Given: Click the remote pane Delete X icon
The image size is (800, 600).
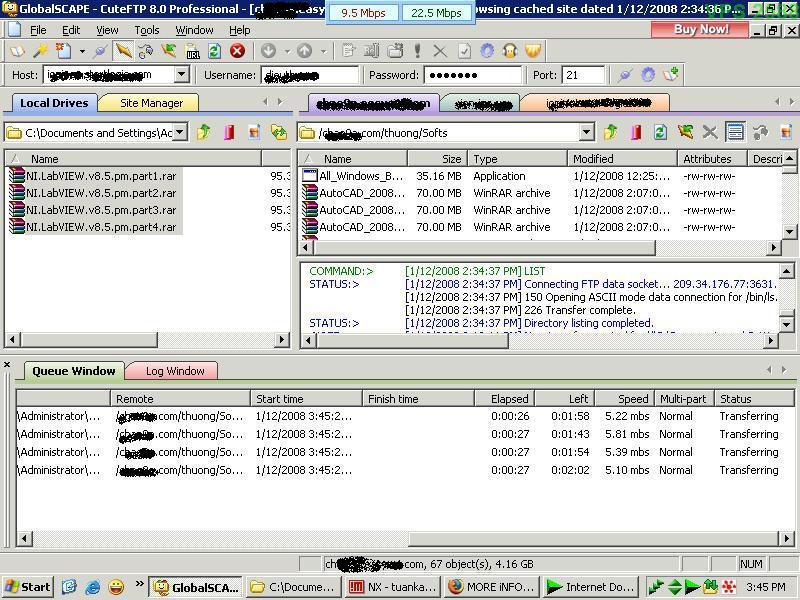Looking at the screenshot, I should (710, 133).
